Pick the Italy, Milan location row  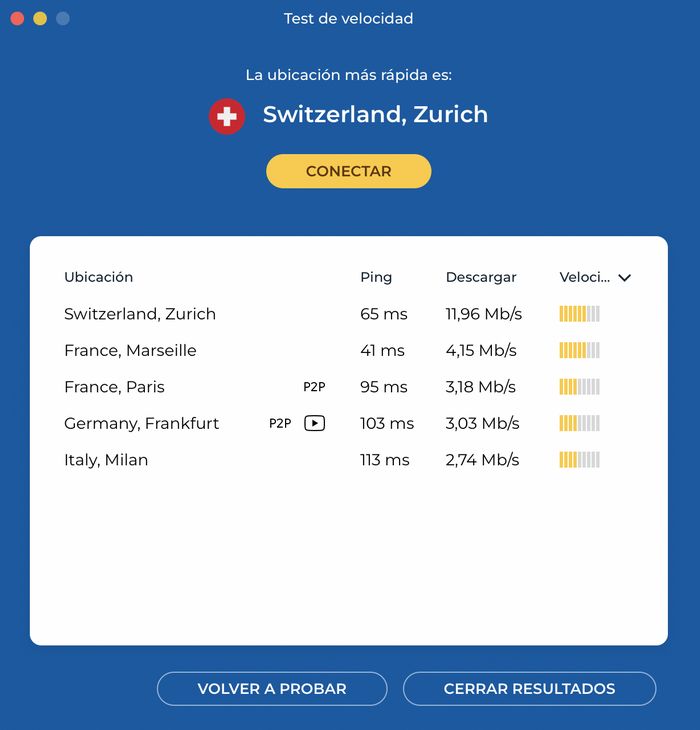coord(349,460)
